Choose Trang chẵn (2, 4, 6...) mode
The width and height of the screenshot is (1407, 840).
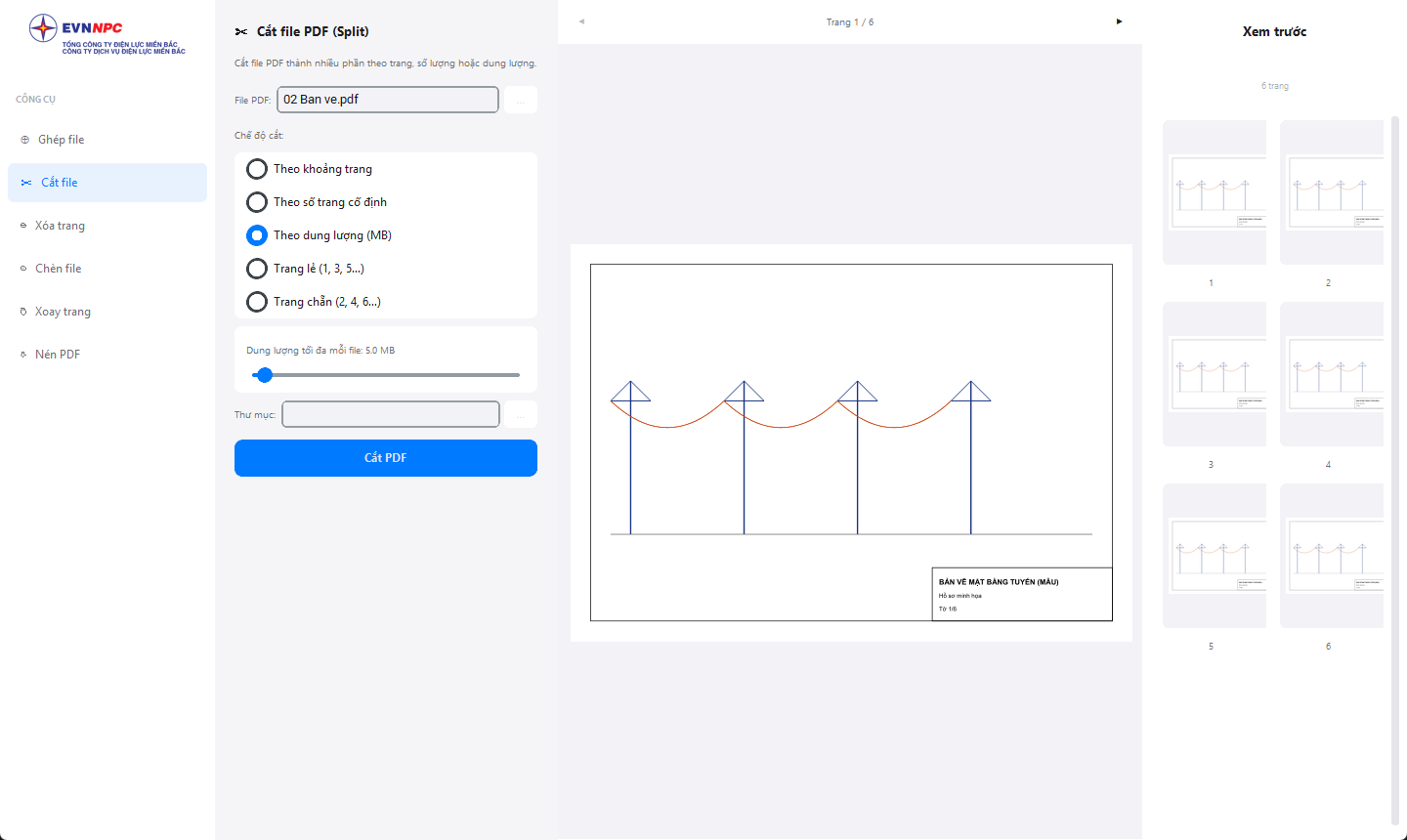(257, 302)
